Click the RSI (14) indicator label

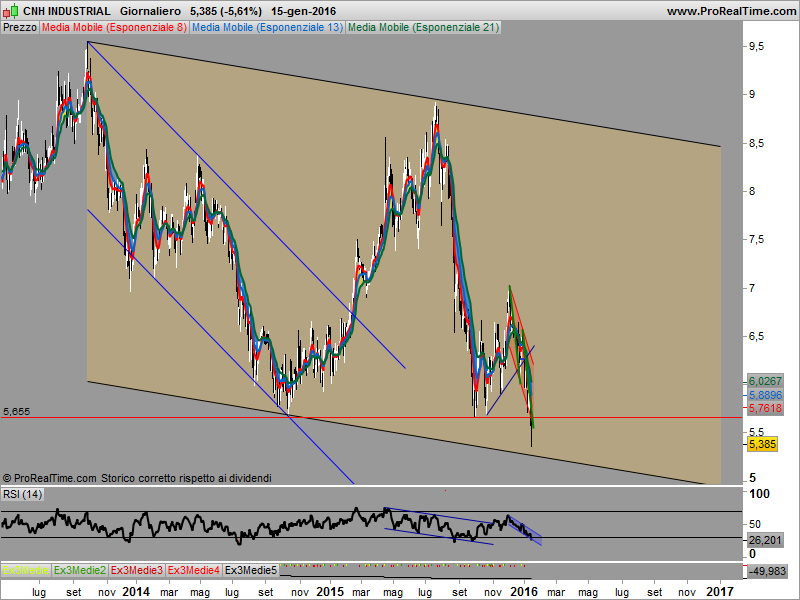pos(22,494)
